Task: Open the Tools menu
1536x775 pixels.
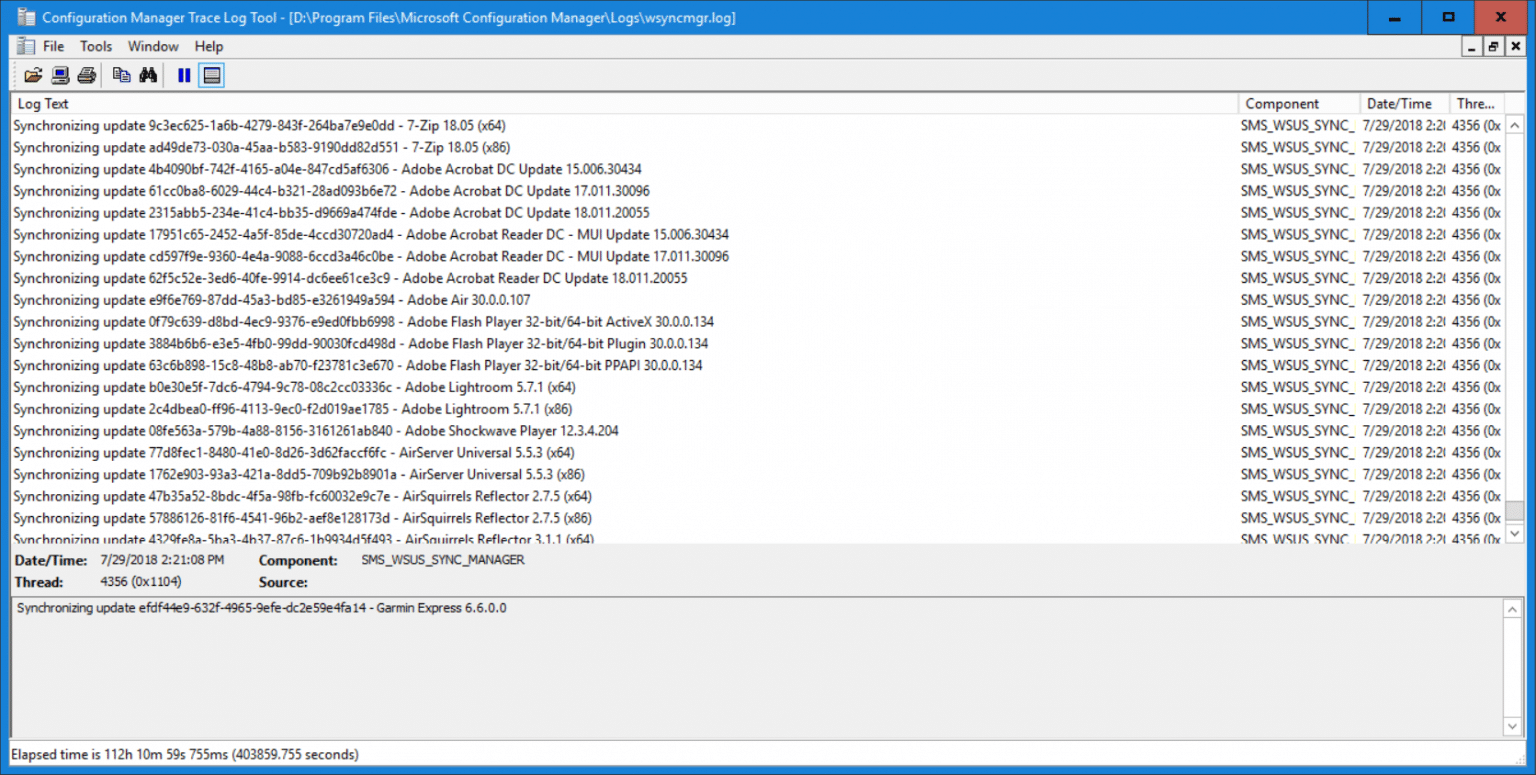Action: pos(95,46)
